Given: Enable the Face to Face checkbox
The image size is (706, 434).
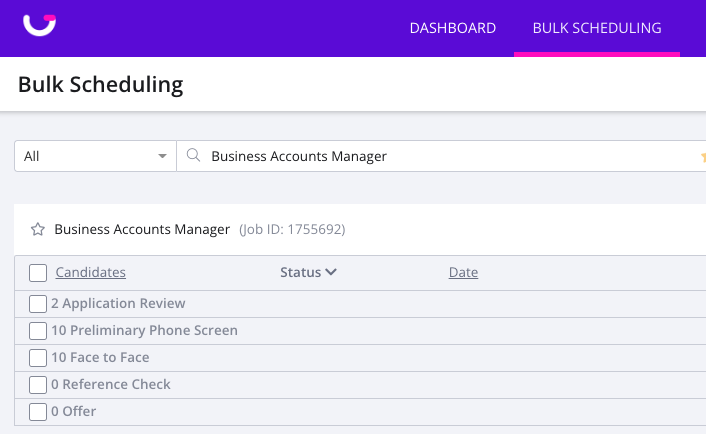Looking at the screenshot, I should pos(38,358).
